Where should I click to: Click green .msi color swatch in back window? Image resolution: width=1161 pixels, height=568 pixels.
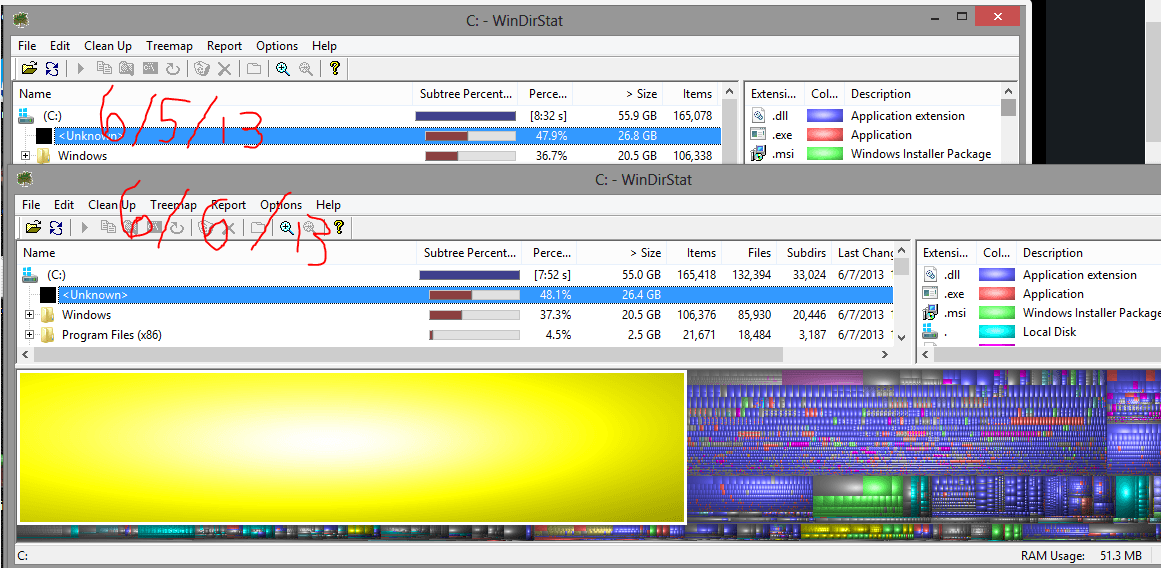825,154
